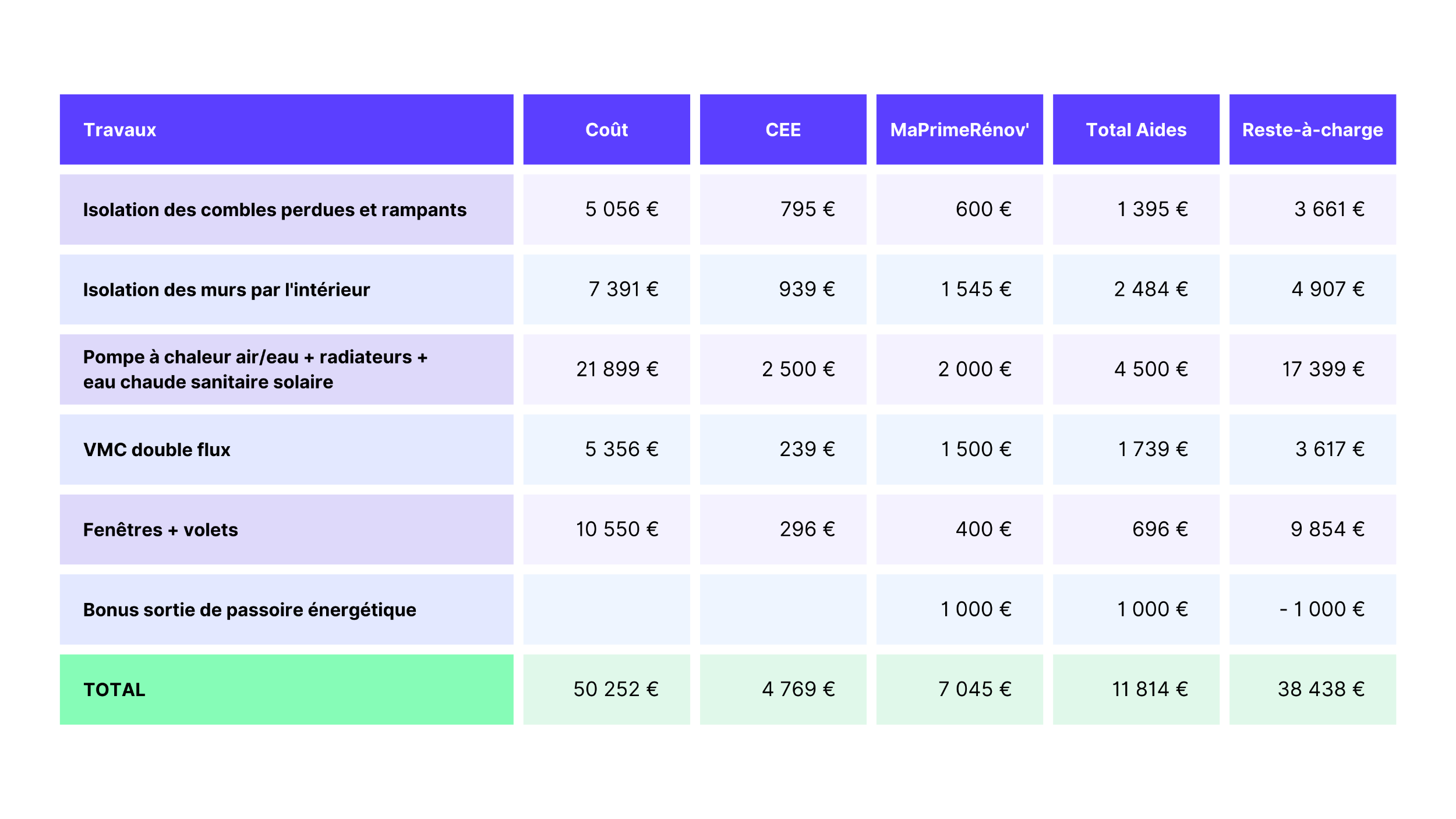Click the 7 045 € MaPrimeRénov' total cell
The image size is (1456, 819).
pos(959,689)
